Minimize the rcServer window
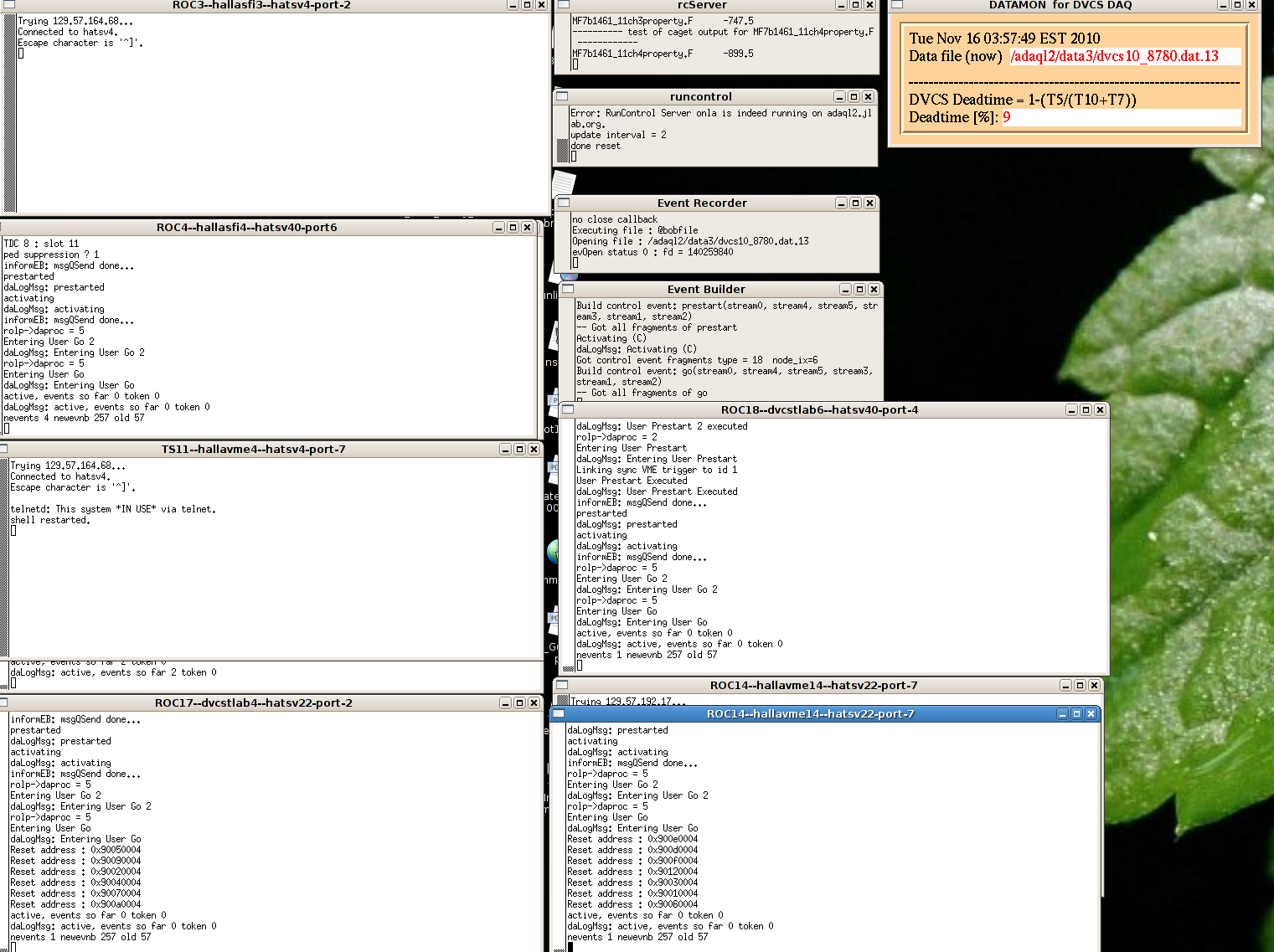The width and height of the screenshot is (1274, 952). click(x=841, y=5)
